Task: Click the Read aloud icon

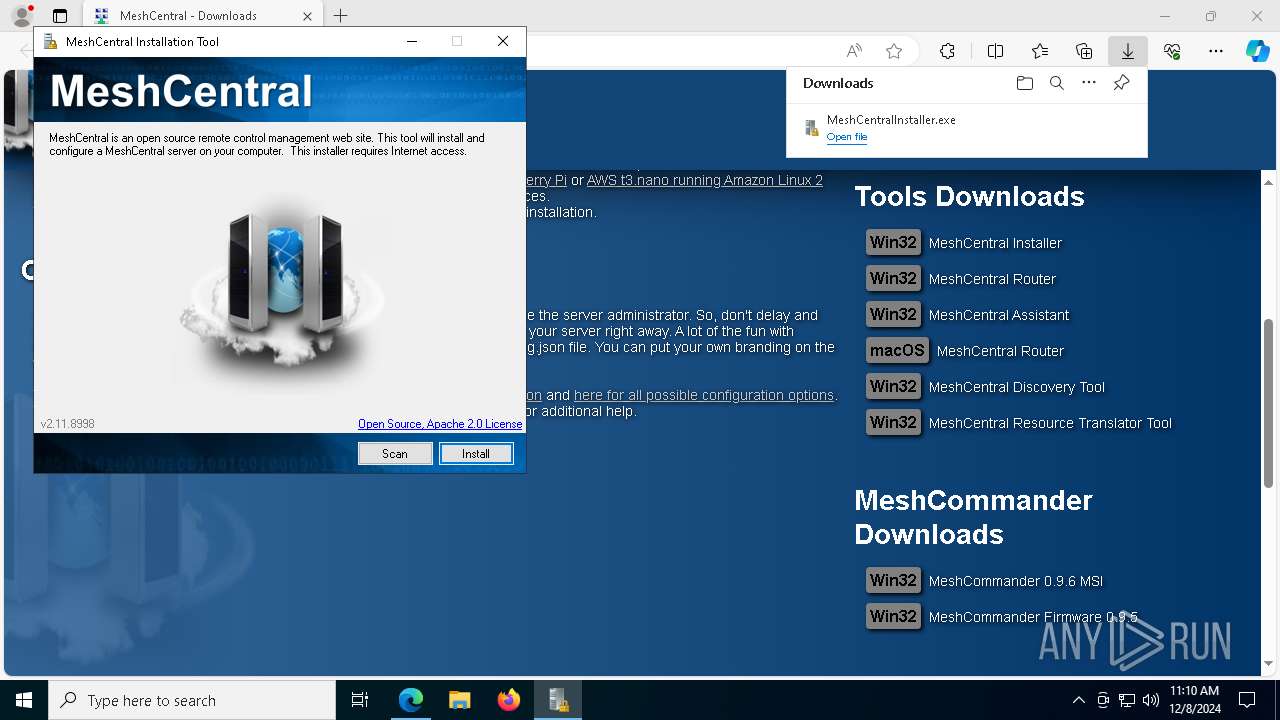Action: coord(854,51)
